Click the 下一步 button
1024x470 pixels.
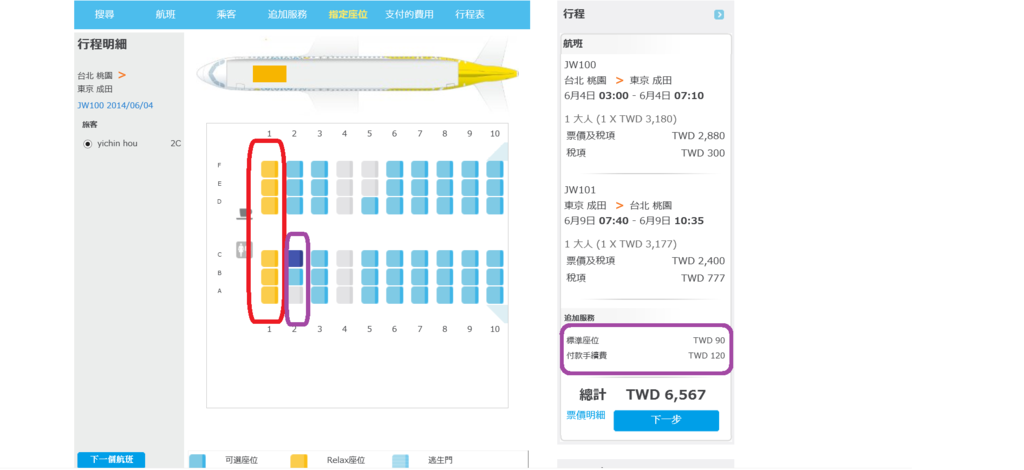tap(666, 420)
